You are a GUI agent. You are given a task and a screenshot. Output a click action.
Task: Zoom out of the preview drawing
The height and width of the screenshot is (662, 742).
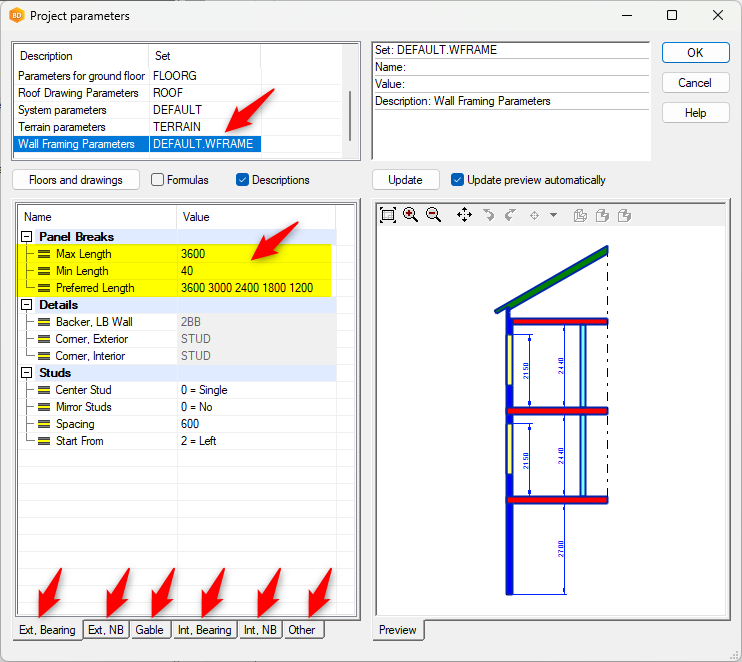pos(433,215)
